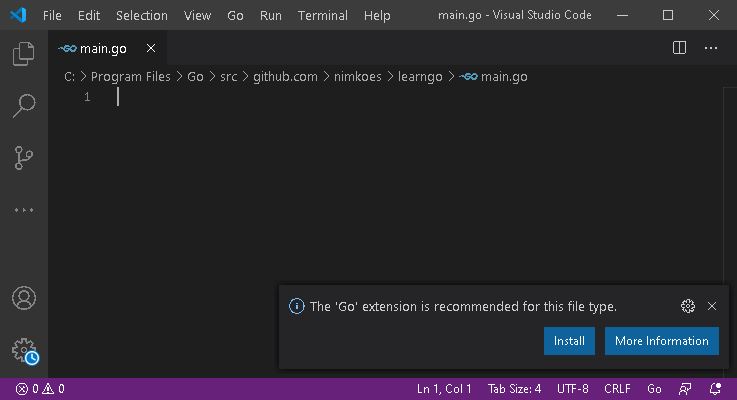This screenshot has height=400, width=737.
Task: Dismiss the Go extension notification
Action: coord(712,306)
